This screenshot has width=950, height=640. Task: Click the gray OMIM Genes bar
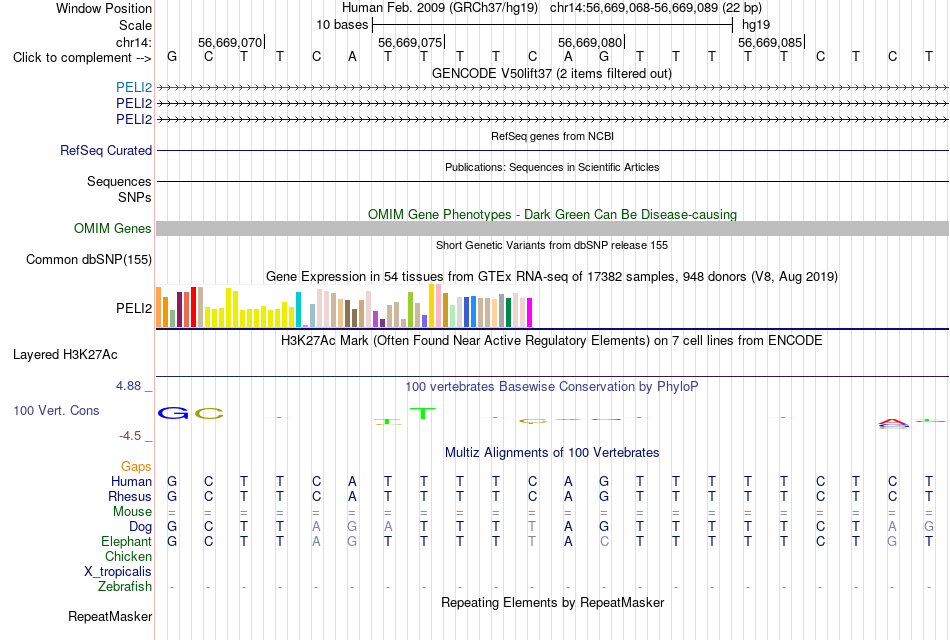coord(552,228)
